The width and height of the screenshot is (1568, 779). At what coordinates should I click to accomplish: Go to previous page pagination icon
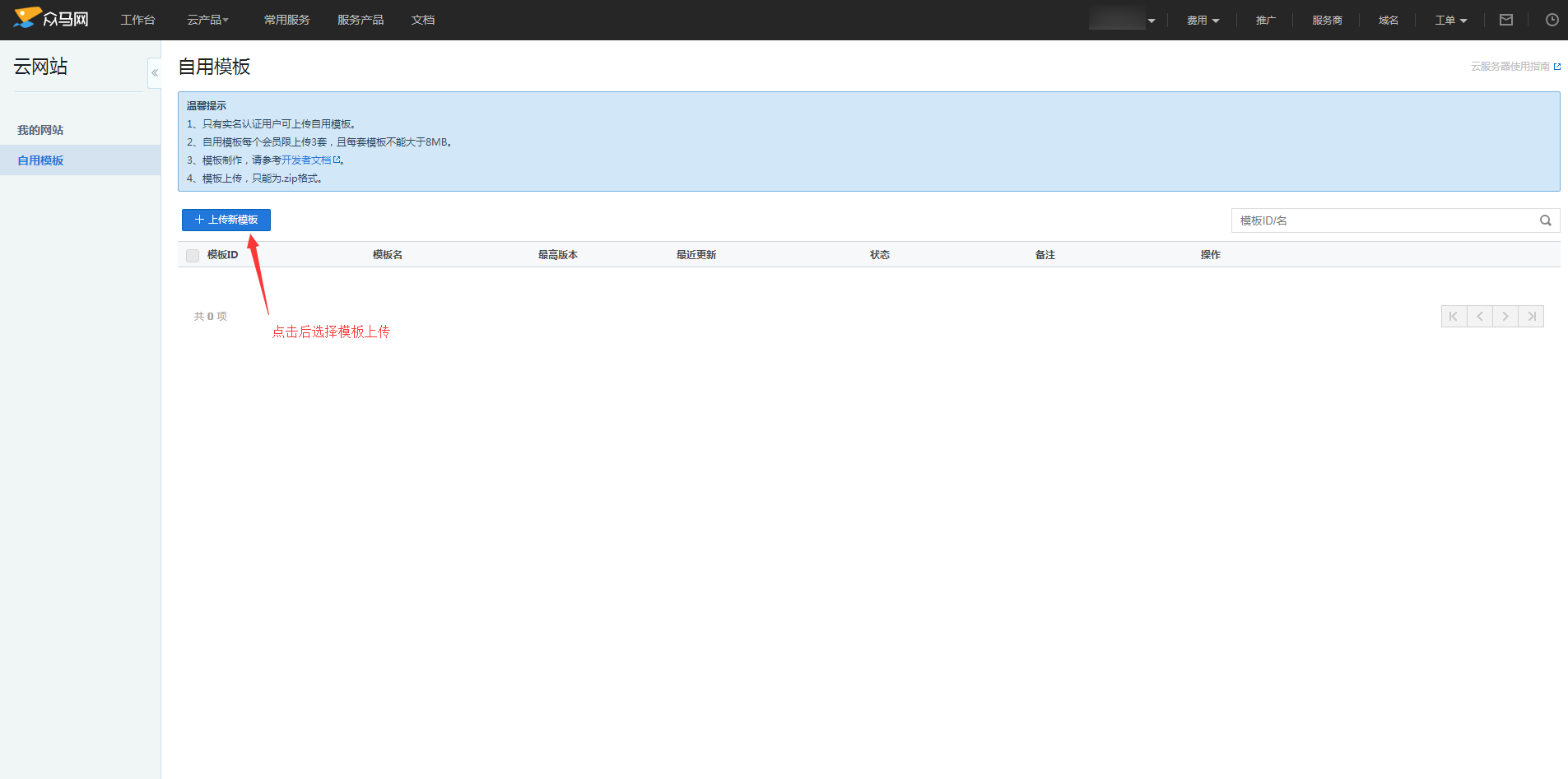click(x=1480, y=317)
